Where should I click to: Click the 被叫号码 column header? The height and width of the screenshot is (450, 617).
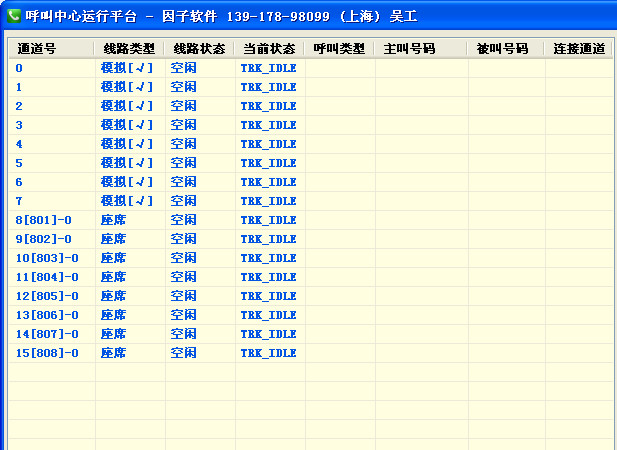[x=503, y=48]
